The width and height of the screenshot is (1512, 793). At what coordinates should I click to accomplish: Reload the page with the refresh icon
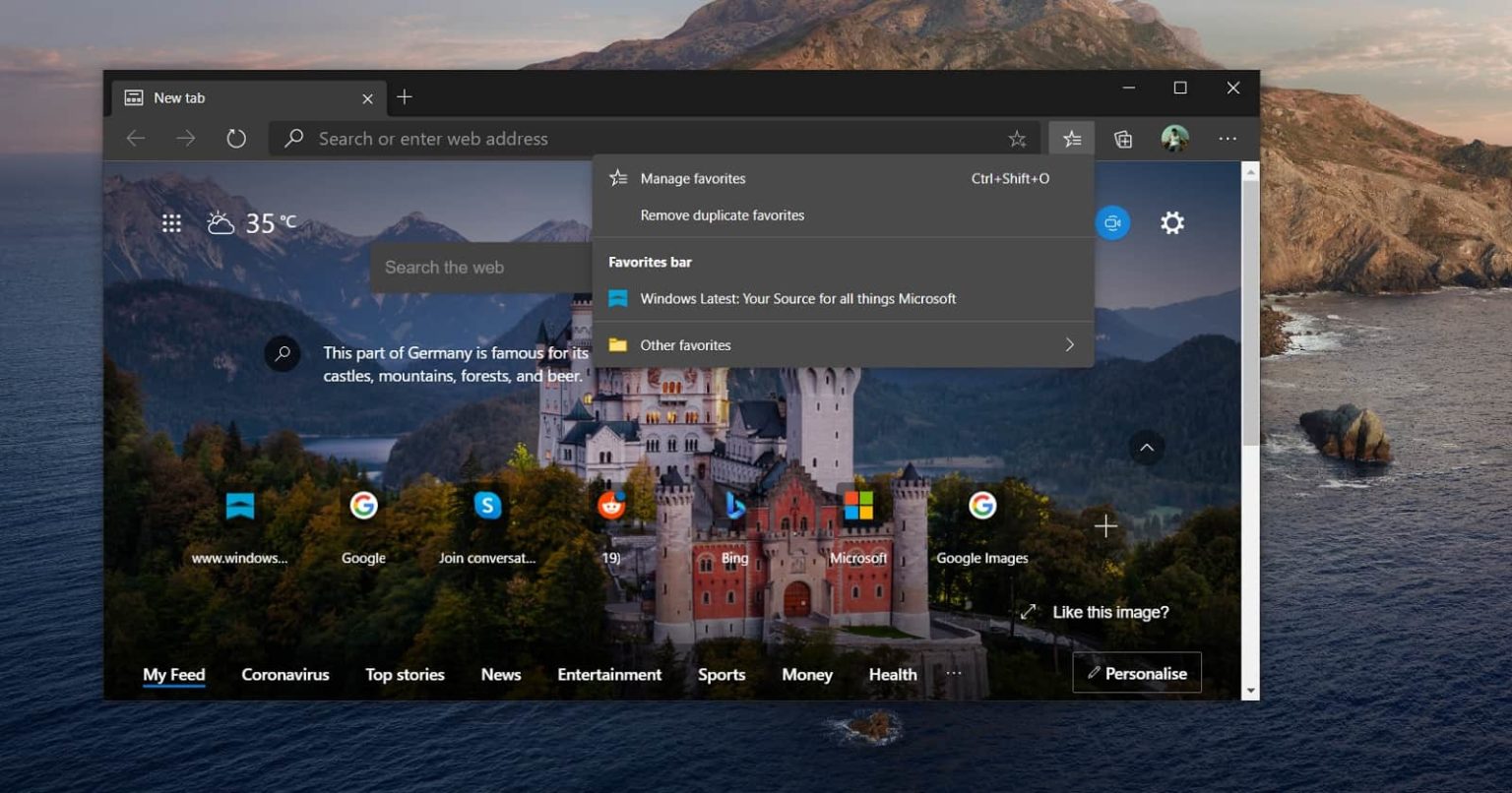click(x=235, y=138)
